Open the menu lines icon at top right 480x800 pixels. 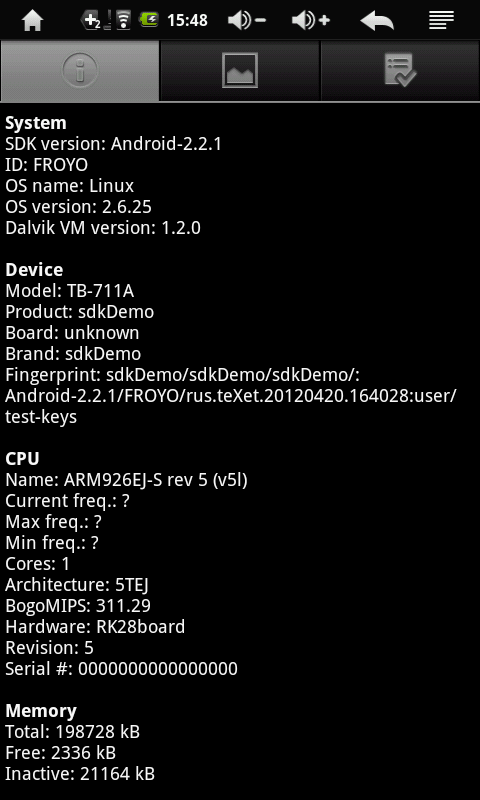441,20
